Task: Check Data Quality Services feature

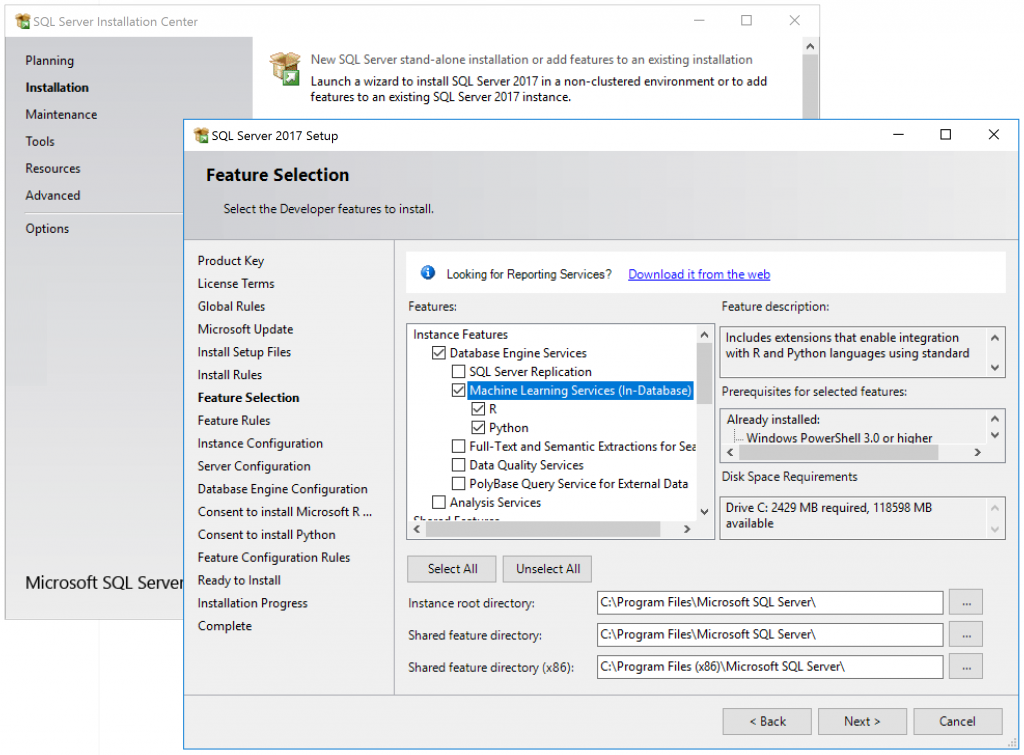Action: point(458,465)
